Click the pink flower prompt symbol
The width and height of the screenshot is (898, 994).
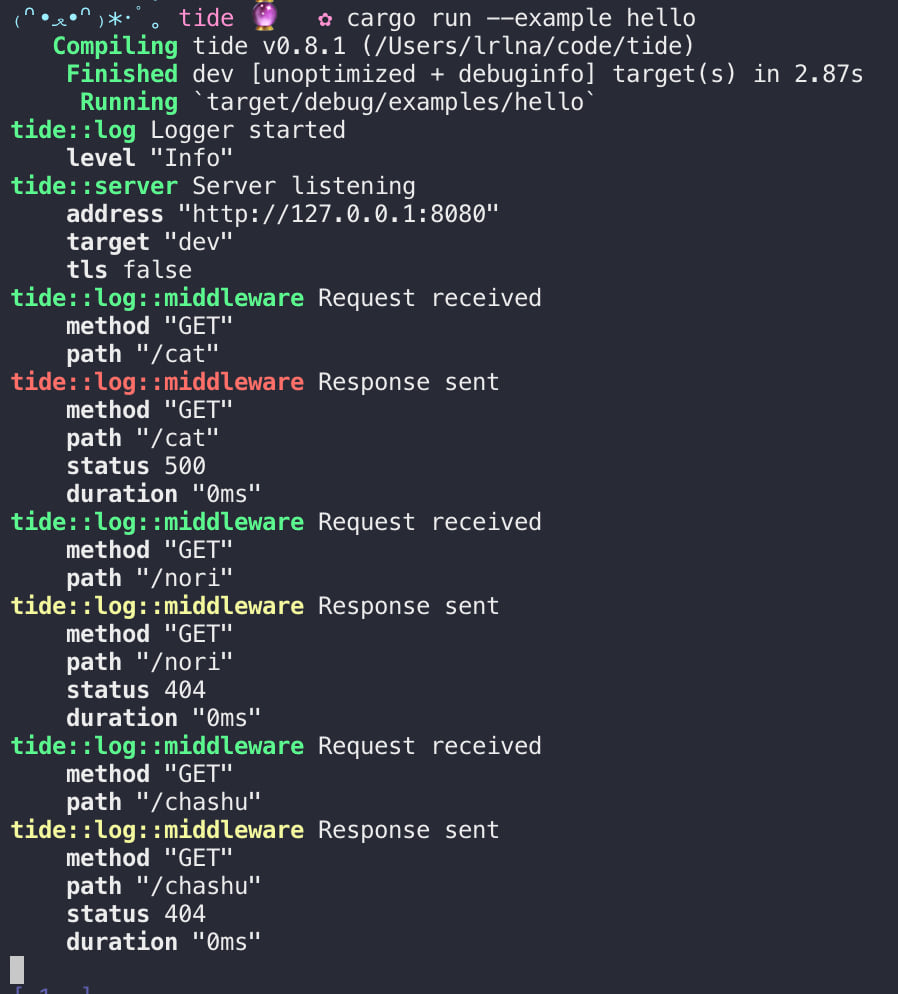pyautogui.click(x=325, y=19)
